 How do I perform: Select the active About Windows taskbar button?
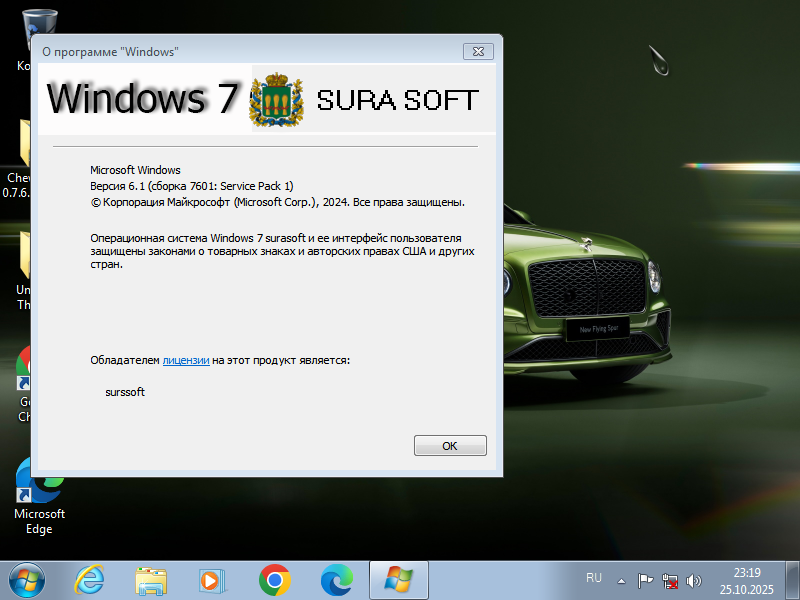(398, 580)
